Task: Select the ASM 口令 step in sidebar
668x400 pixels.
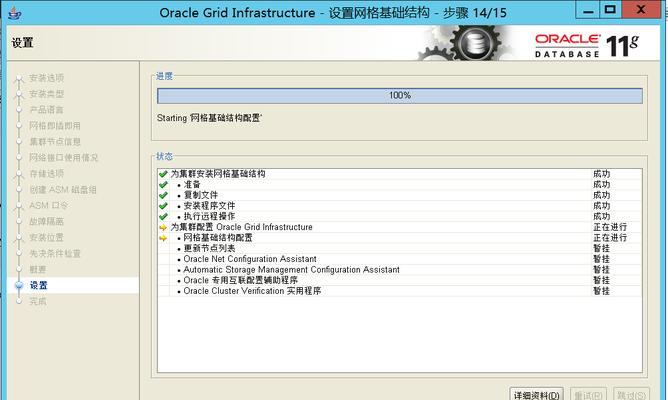Action: pos(49,205)
